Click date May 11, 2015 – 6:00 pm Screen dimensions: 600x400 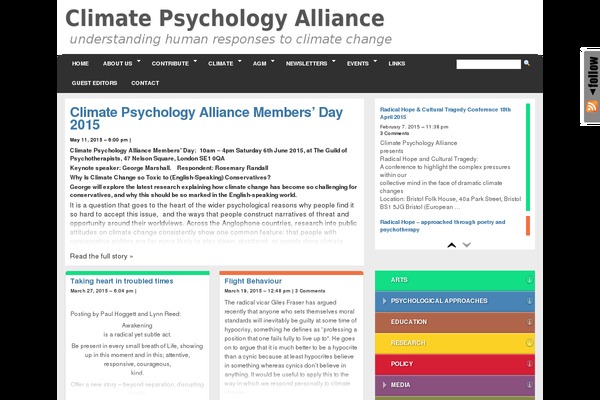click(99, 140)
